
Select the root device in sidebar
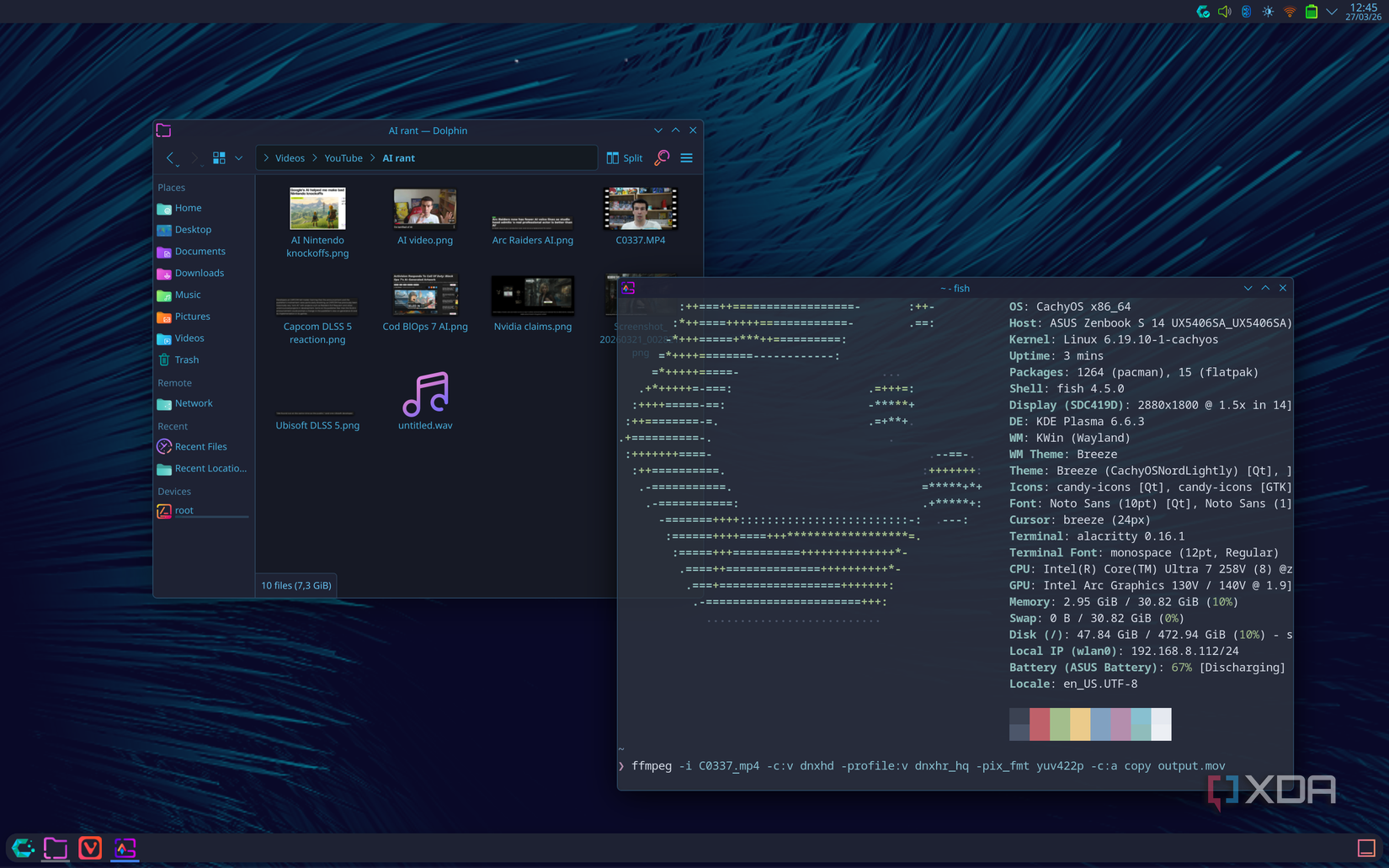202,510
